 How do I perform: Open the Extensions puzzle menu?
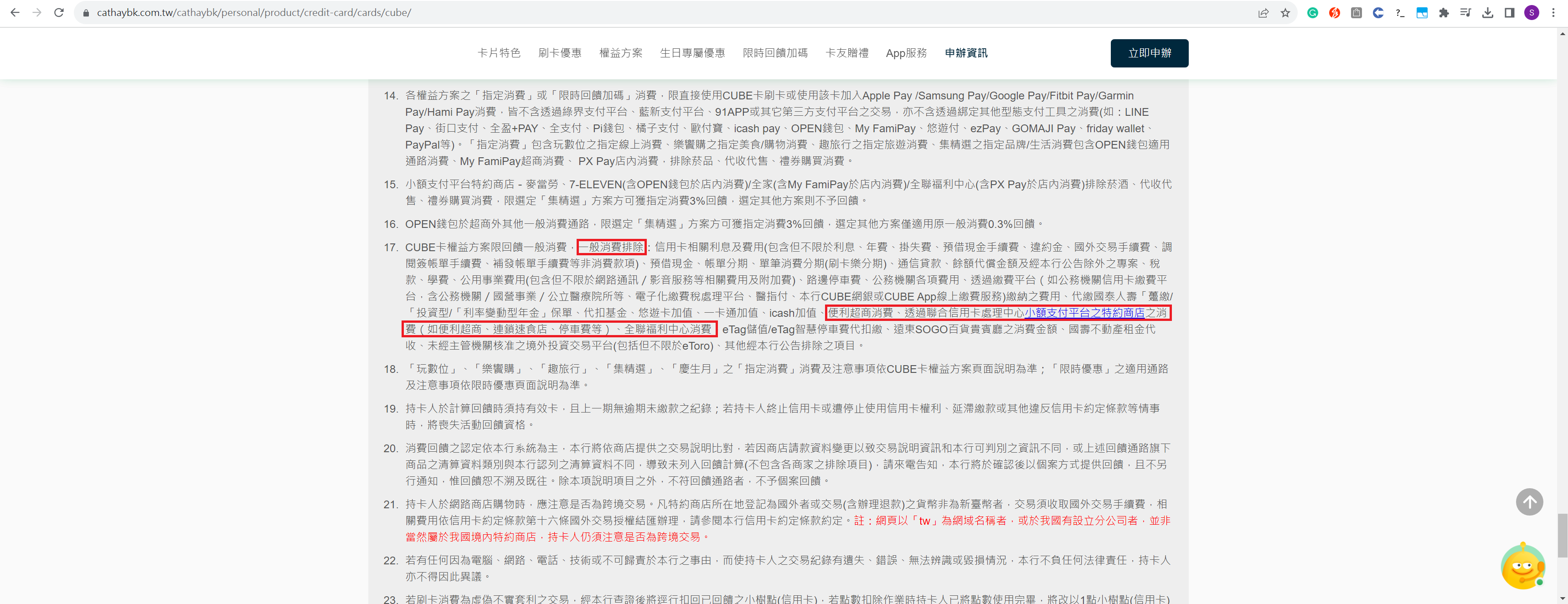(x=1444, y=13)
